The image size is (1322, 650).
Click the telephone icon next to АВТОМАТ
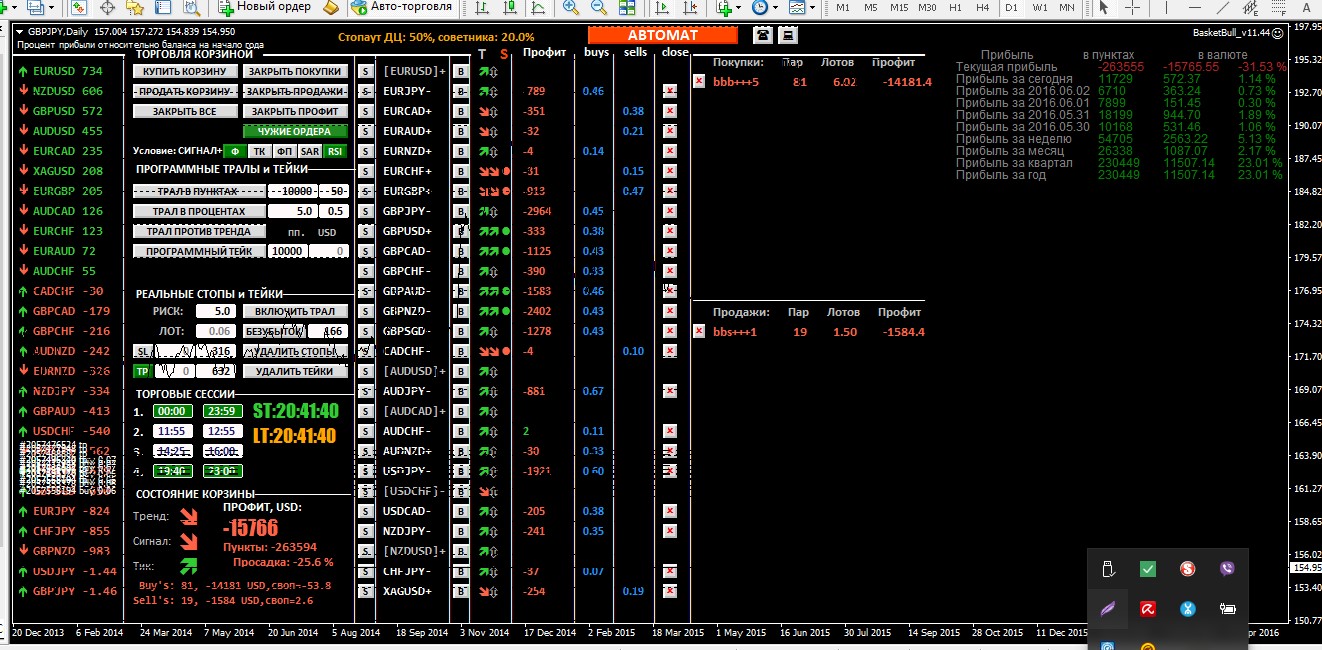[x=763, y=35]
